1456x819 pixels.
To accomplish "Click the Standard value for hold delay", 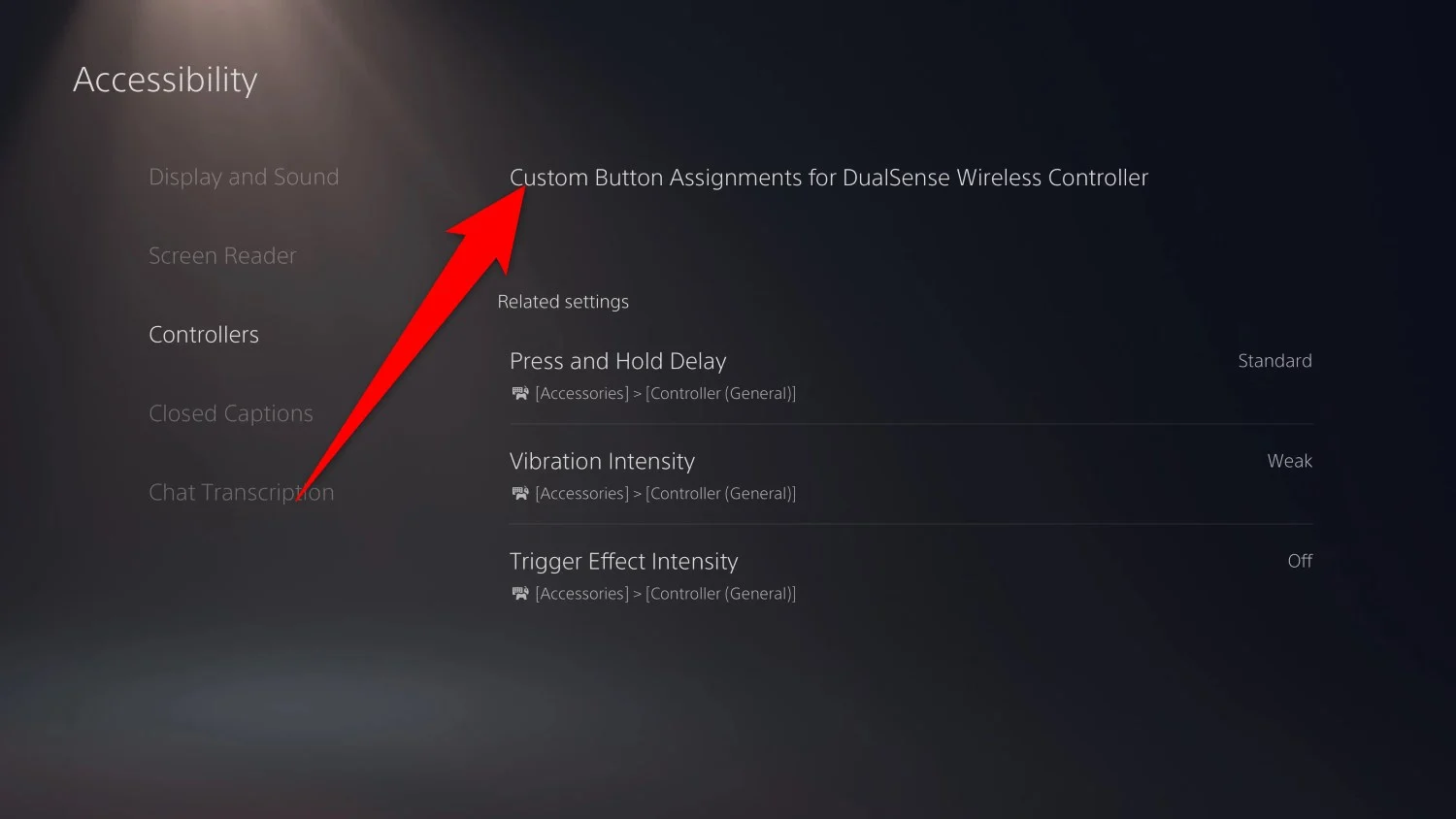I will click(x=1274, y=361).
